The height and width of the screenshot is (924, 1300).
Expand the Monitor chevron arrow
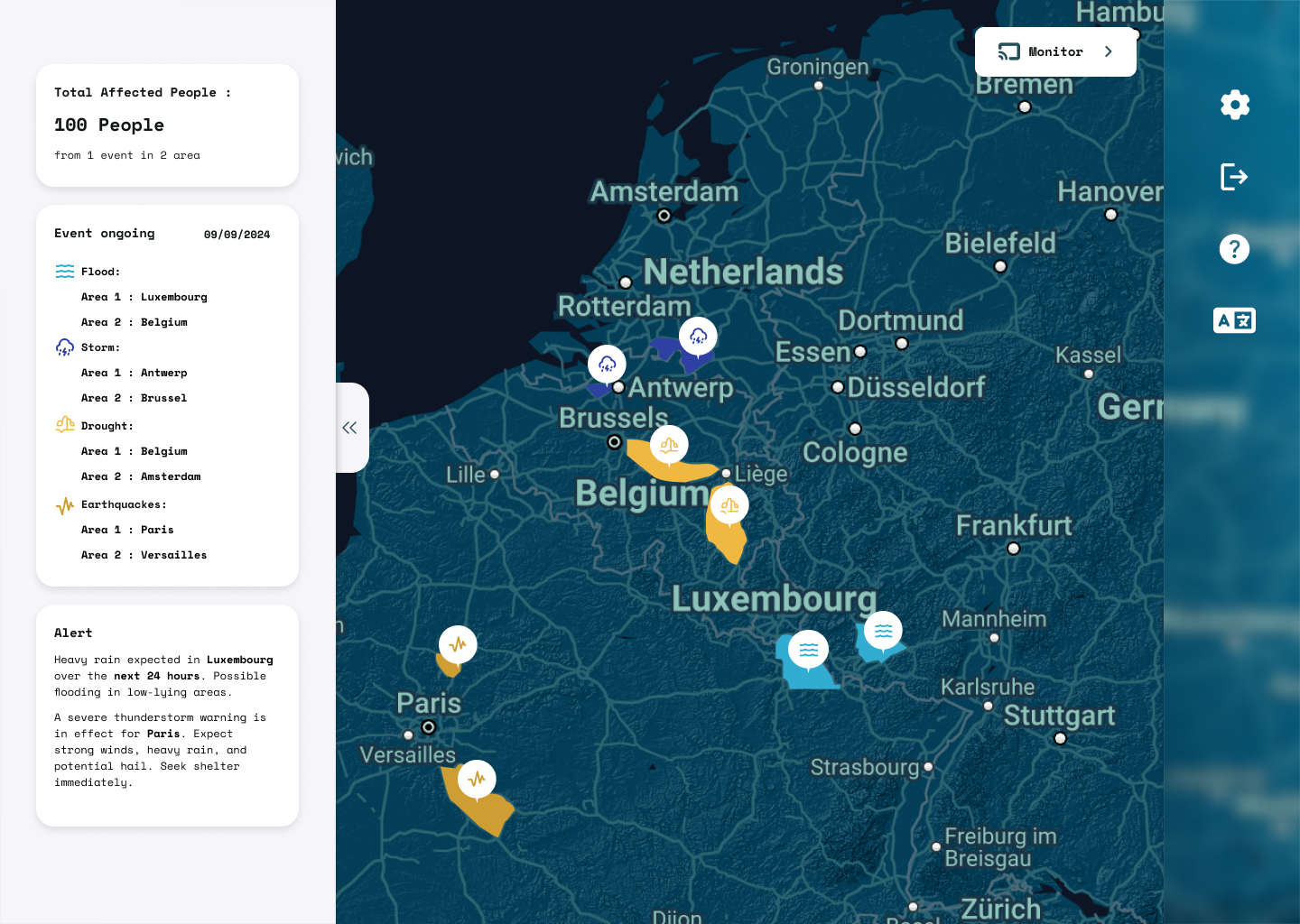tap(1109, 51)
